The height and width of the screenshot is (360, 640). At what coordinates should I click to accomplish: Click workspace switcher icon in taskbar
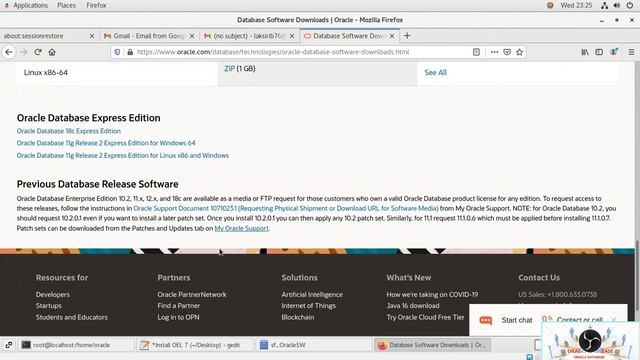pyautogui.click(x=9, y=345)
